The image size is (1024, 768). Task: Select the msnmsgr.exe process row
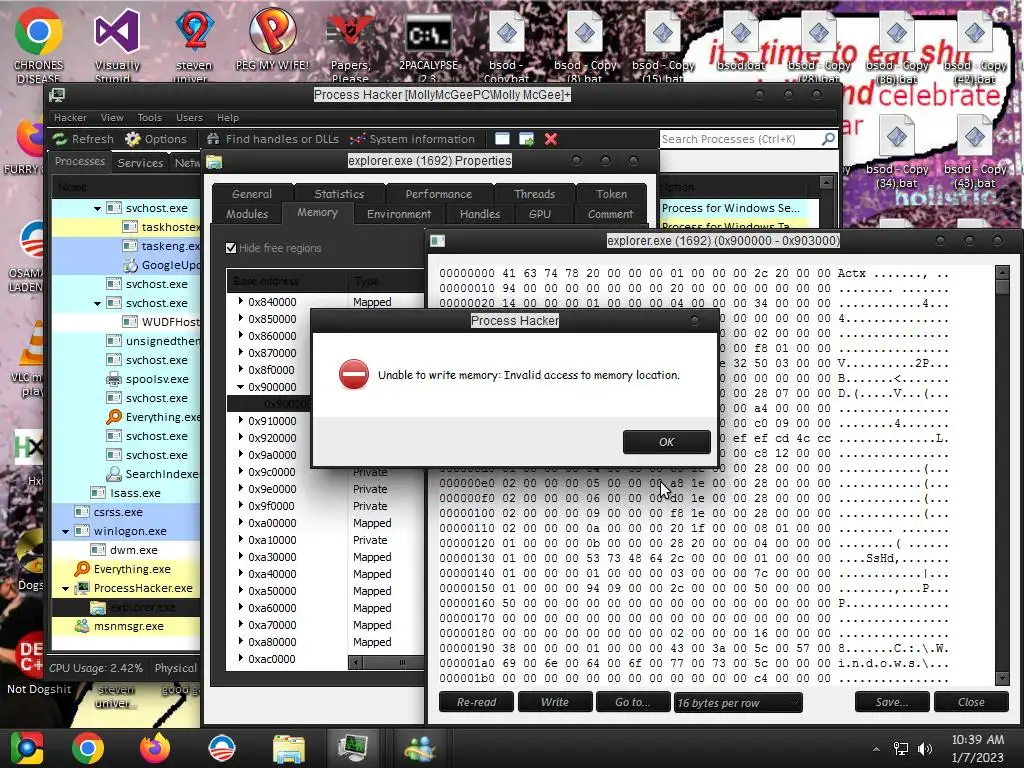click(x=126, y=626)
